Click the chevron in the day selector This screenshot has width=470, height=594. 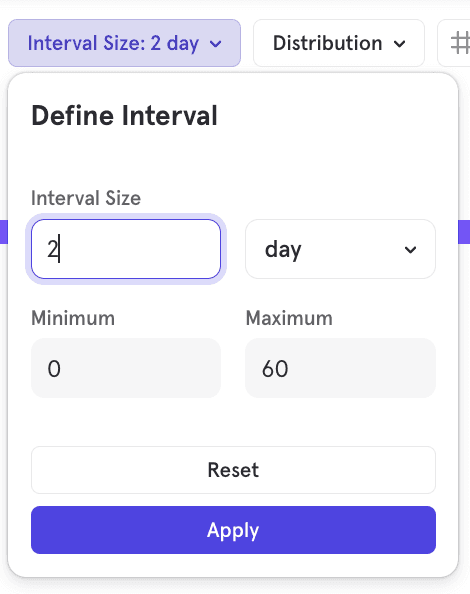410,250
